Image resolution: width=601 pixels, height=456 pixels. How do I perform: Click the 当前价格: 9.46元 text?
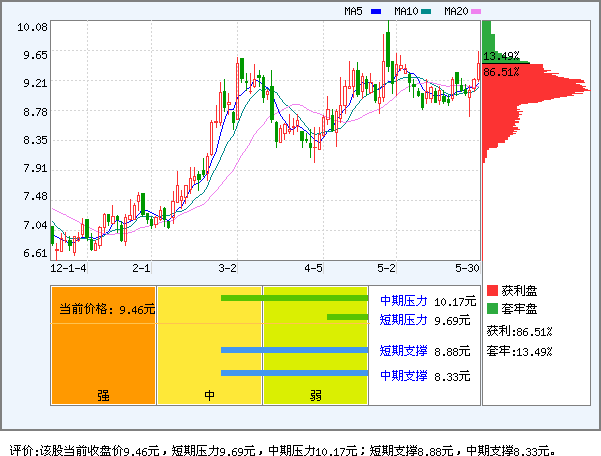click(x=107, y=309)
